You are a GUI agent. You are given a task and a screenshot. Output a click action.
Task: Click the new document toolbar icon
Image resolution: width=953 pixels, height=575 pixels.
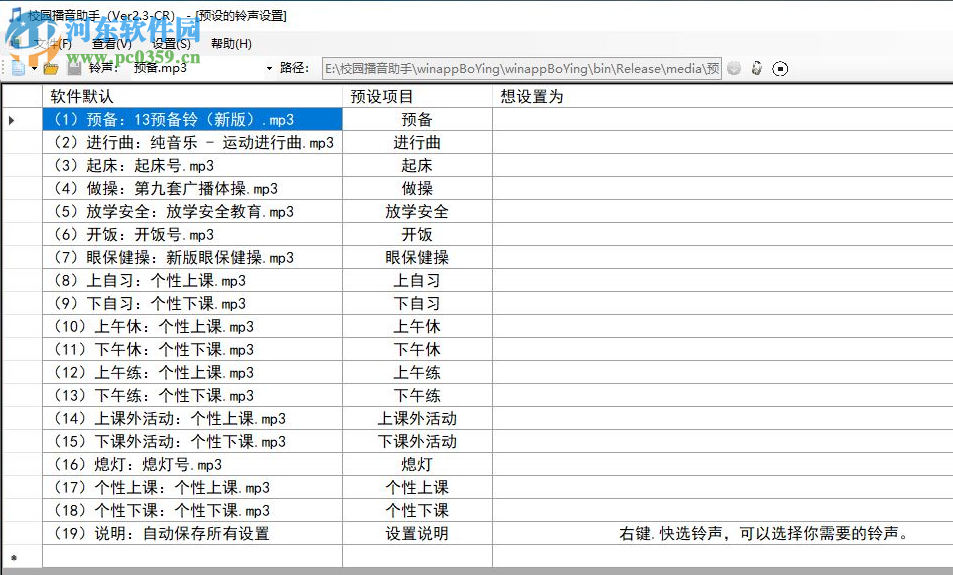(x=18, y=68)
